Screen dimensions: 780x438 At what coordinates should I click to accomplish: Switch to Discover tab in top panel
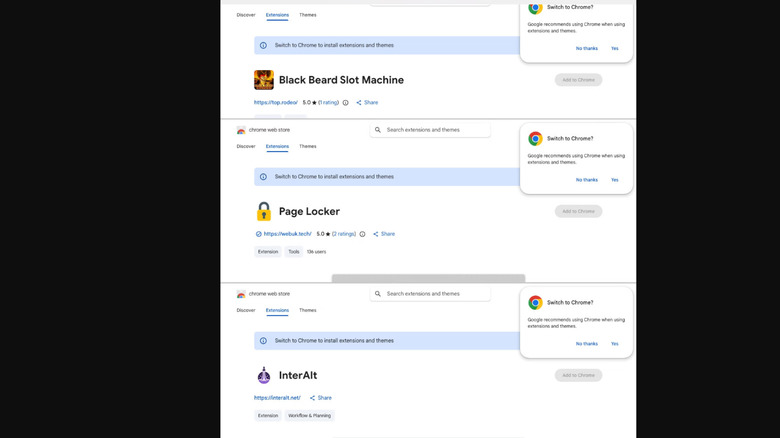[246, 15]
